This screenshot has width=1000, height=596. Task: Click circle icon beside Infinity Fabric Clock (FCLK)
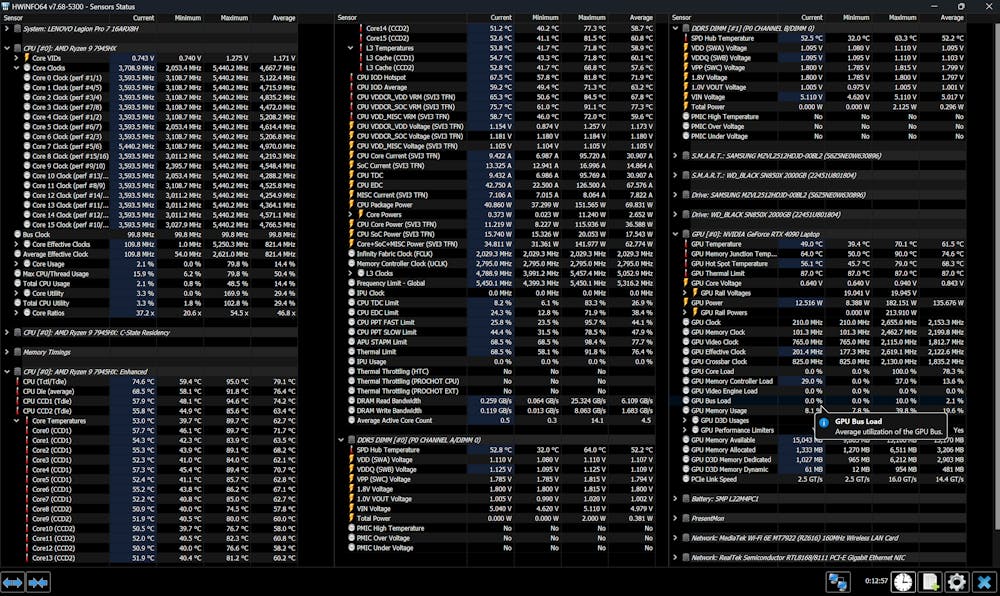coord(351,254)
